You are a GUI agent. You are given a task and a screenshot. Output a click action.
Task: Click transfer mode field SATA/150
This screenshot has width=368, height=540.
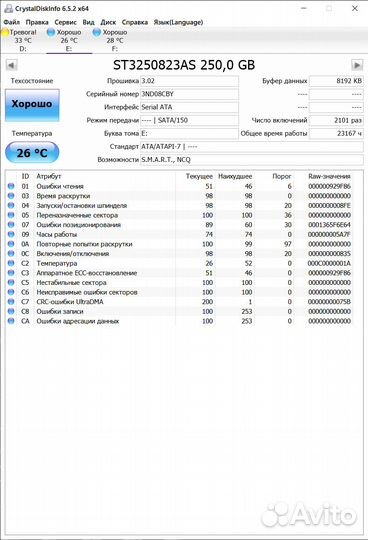pyautogui.click(x=189, y=120)
